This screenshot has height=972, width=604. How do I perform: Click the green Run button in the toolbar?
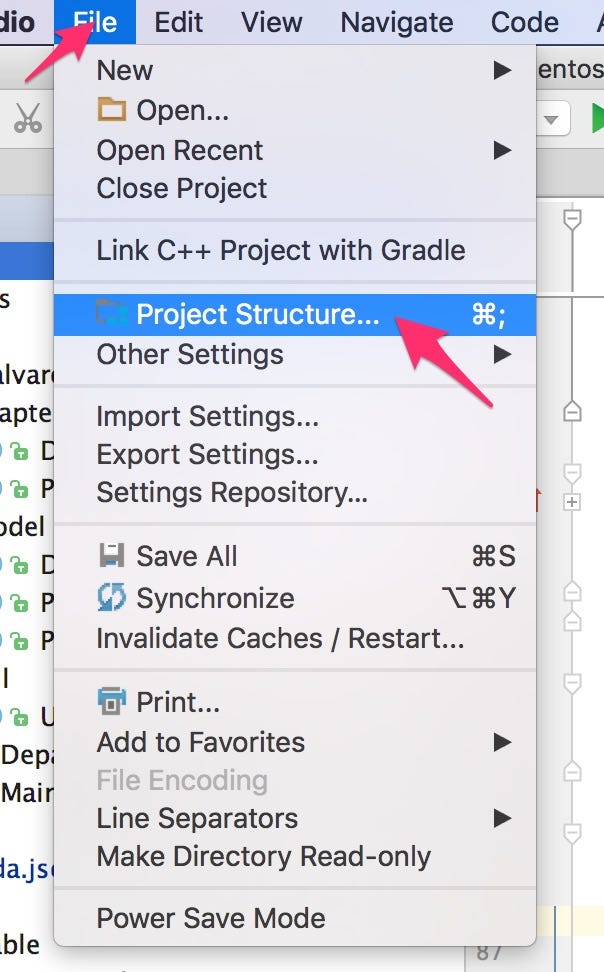[x=597, y=117]
